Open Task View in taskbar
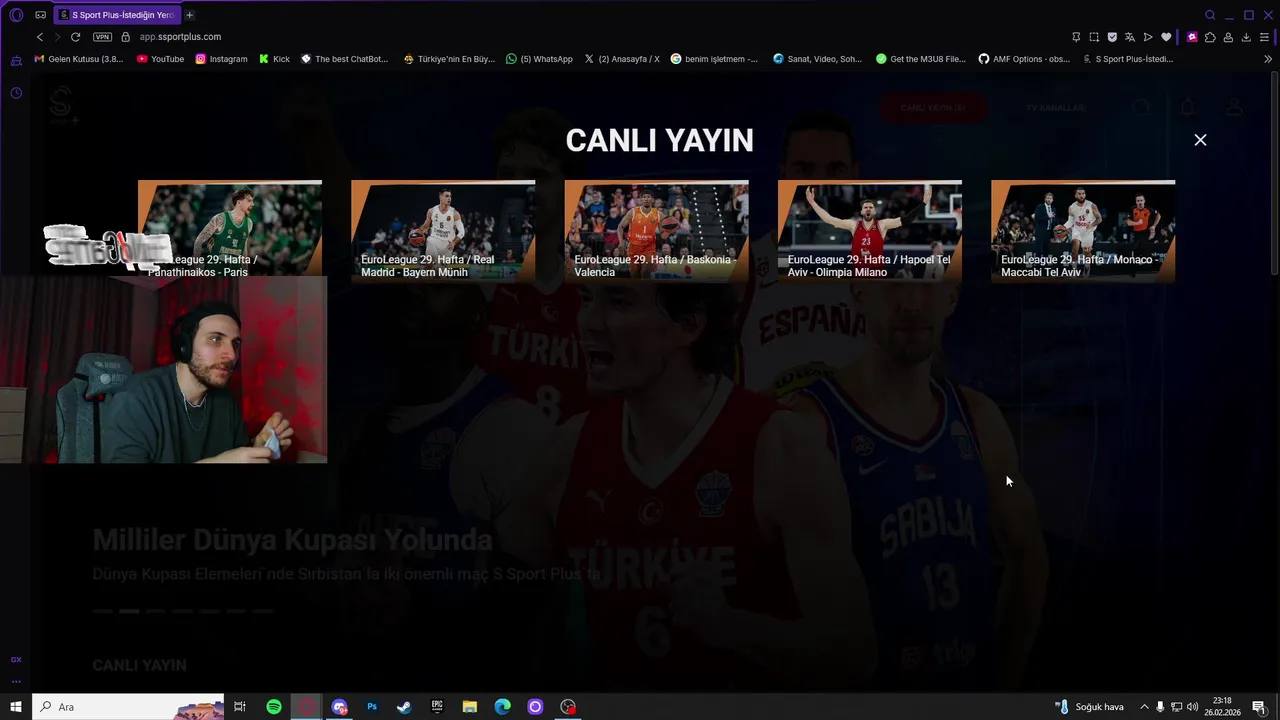 point(240,707)
